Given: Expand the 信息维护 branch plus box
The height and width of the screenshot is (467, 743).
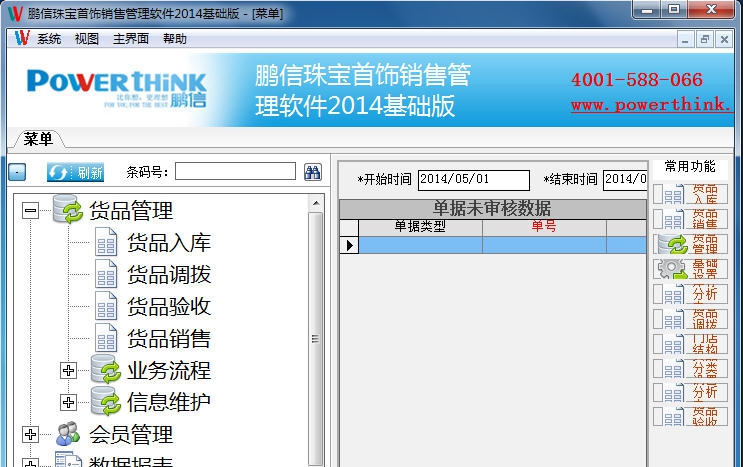Looking at the screenshot, I should (68, 403).
